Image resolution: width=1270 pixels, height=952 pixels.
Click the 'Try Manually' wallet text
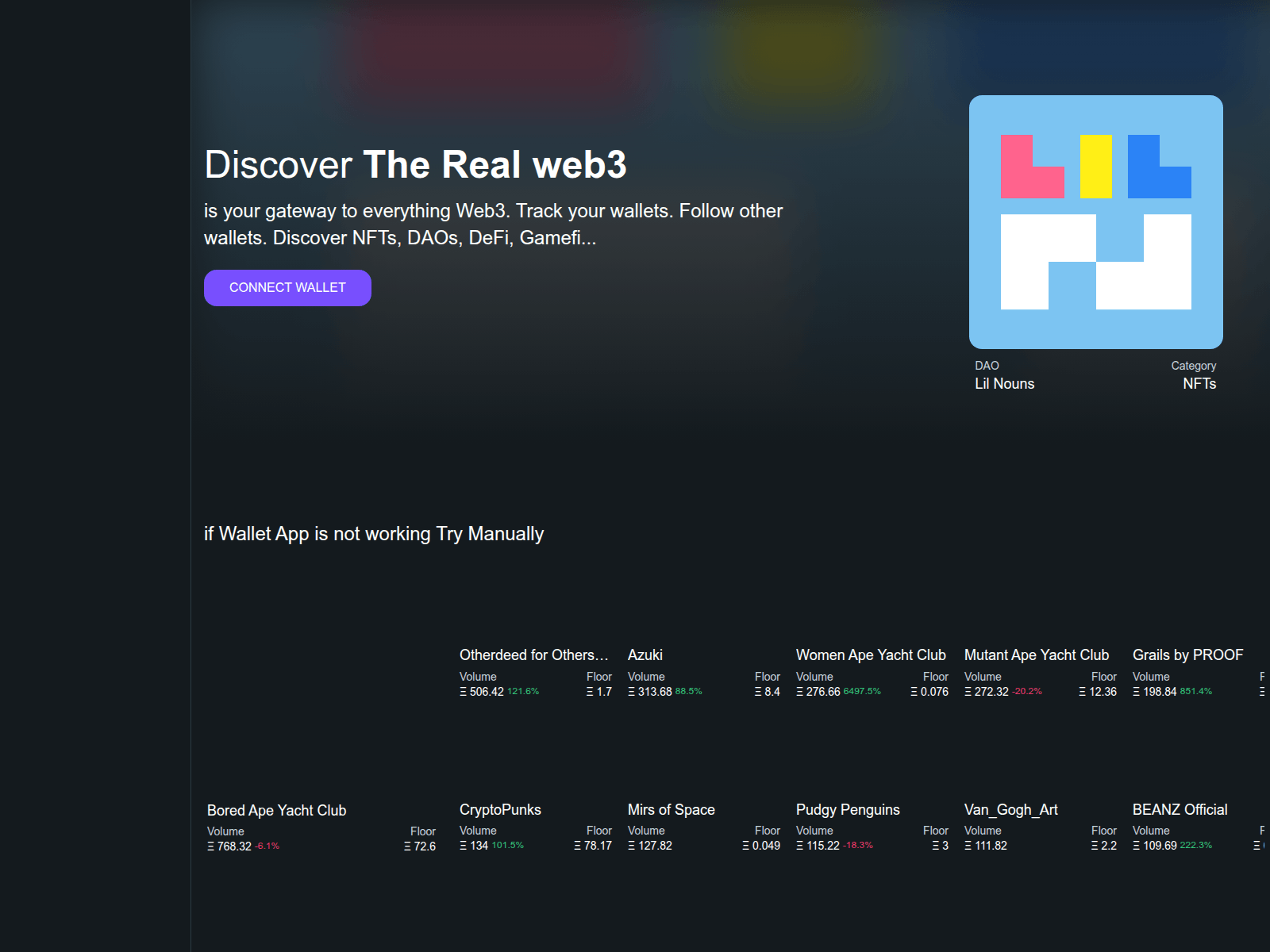point(373,534)
